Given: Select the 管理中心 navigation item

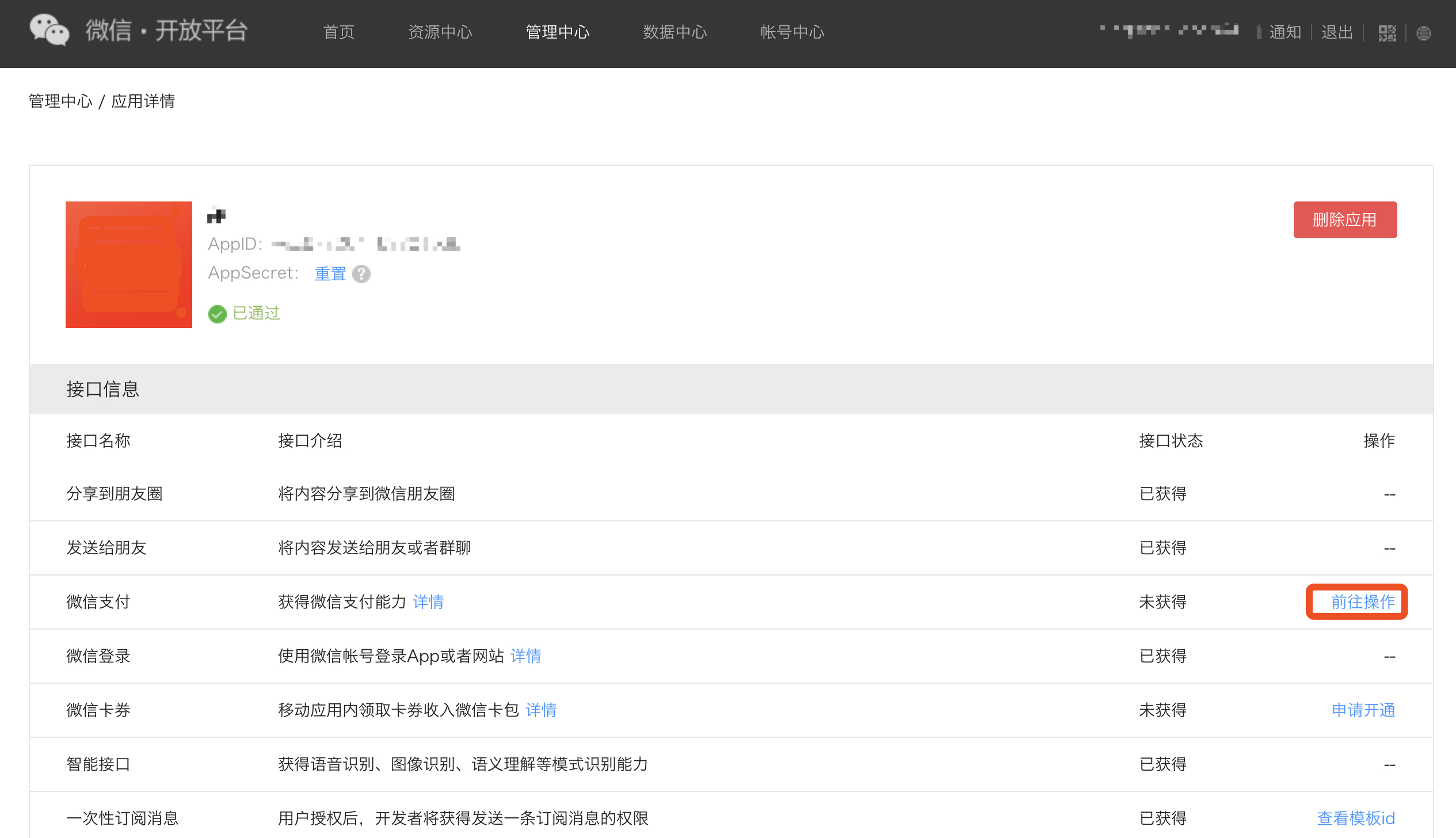Looking at the screenshot, I should click(557, 33).
